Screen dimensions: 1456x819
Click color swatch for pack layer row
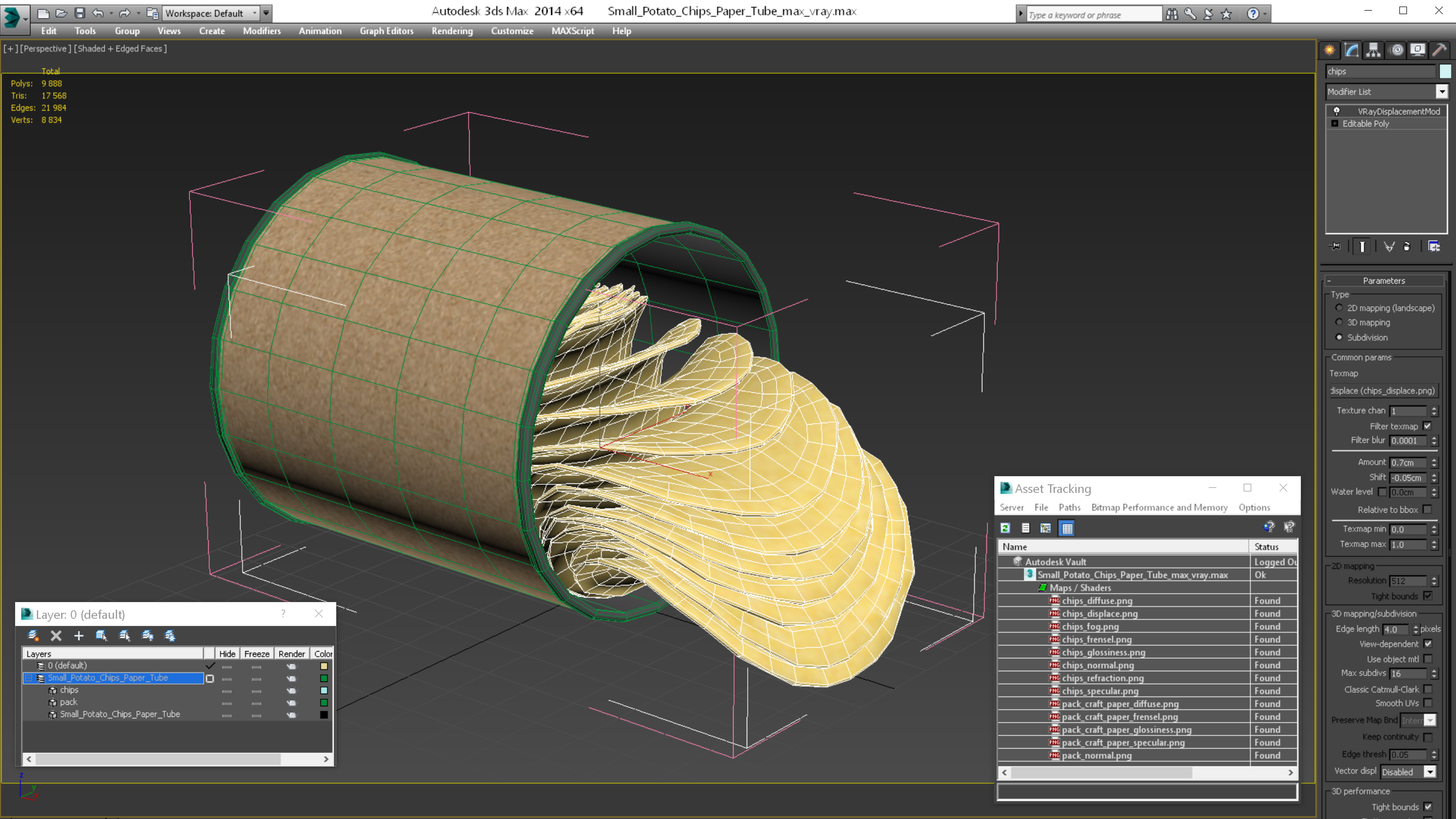click(324, 703)
